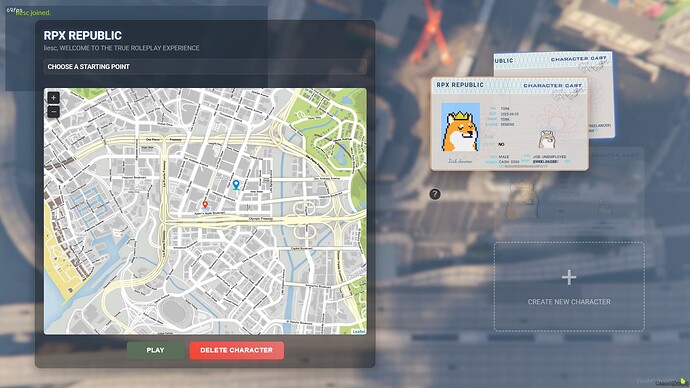Click the RPX REPUBLIC panel title

[x=83, y=36]
